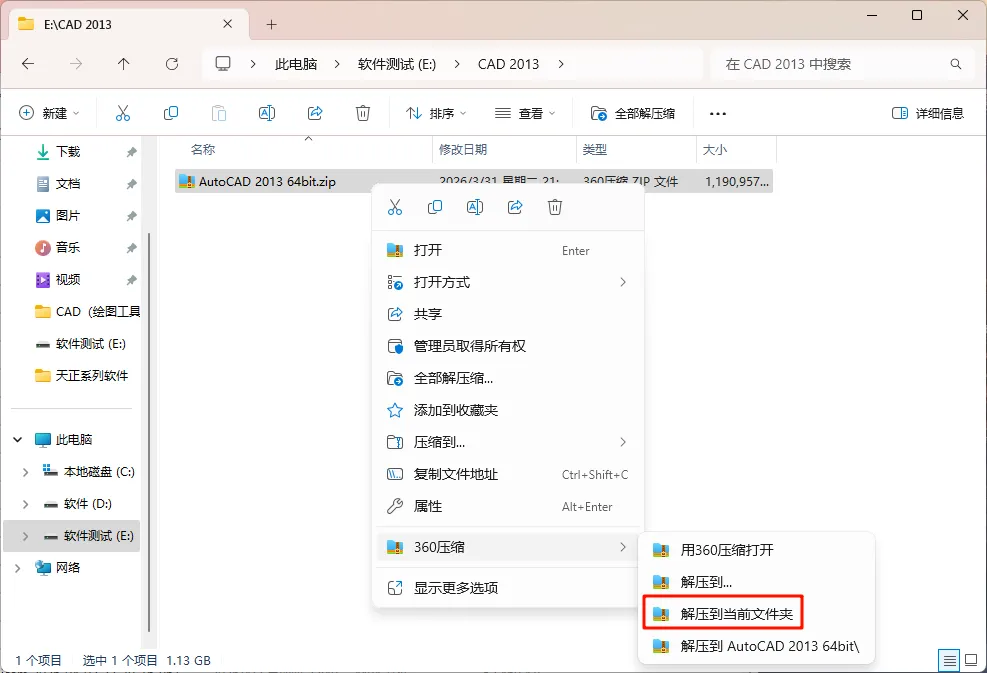Viewport: 987px width, 673px height.
Task: Go back with the Back arrow
Action: point(28,64)
